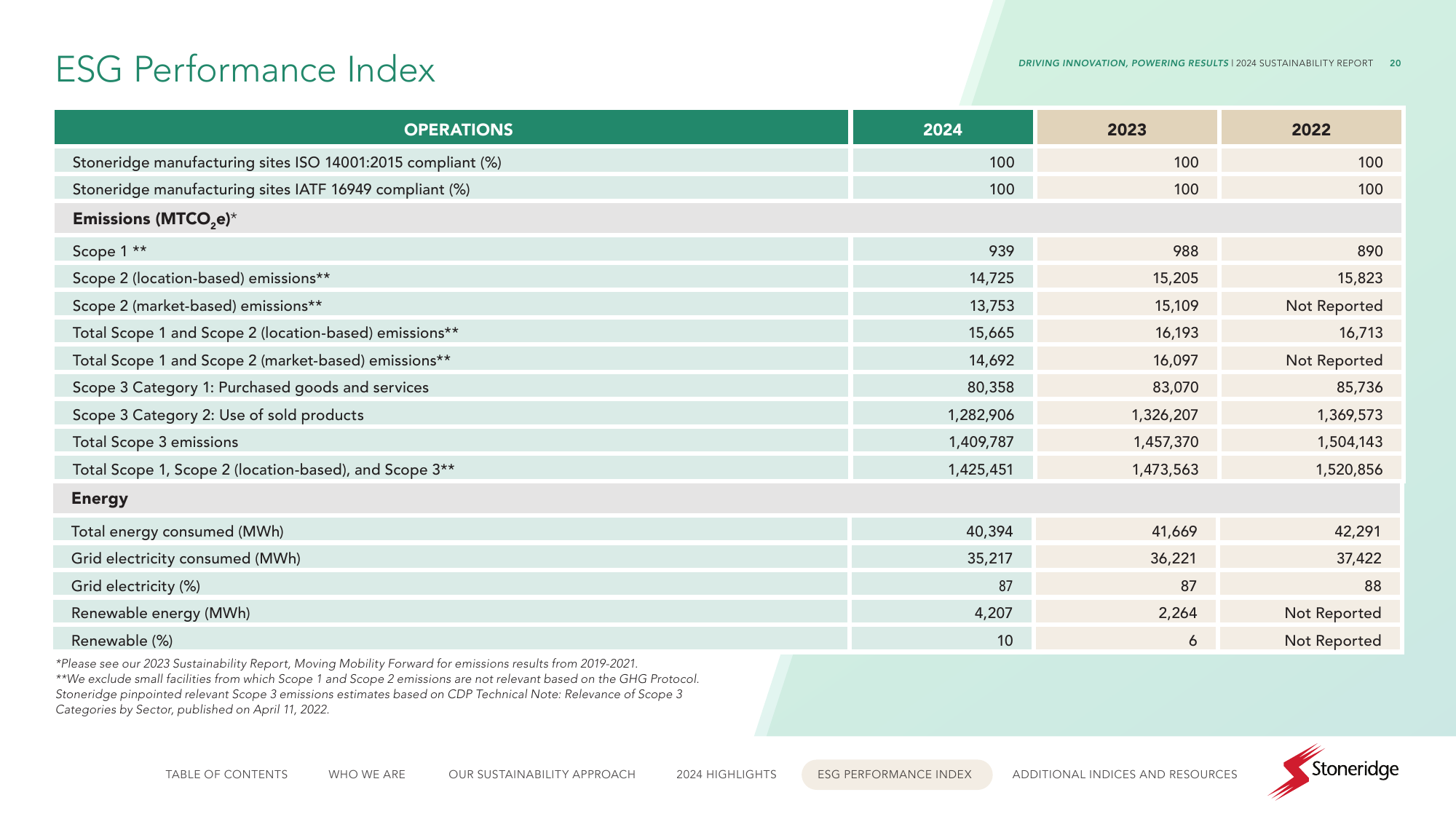The width and height of the screenshot is (1456, 819).
Task: Select the Energy section heading
Action: coord(100,499)
